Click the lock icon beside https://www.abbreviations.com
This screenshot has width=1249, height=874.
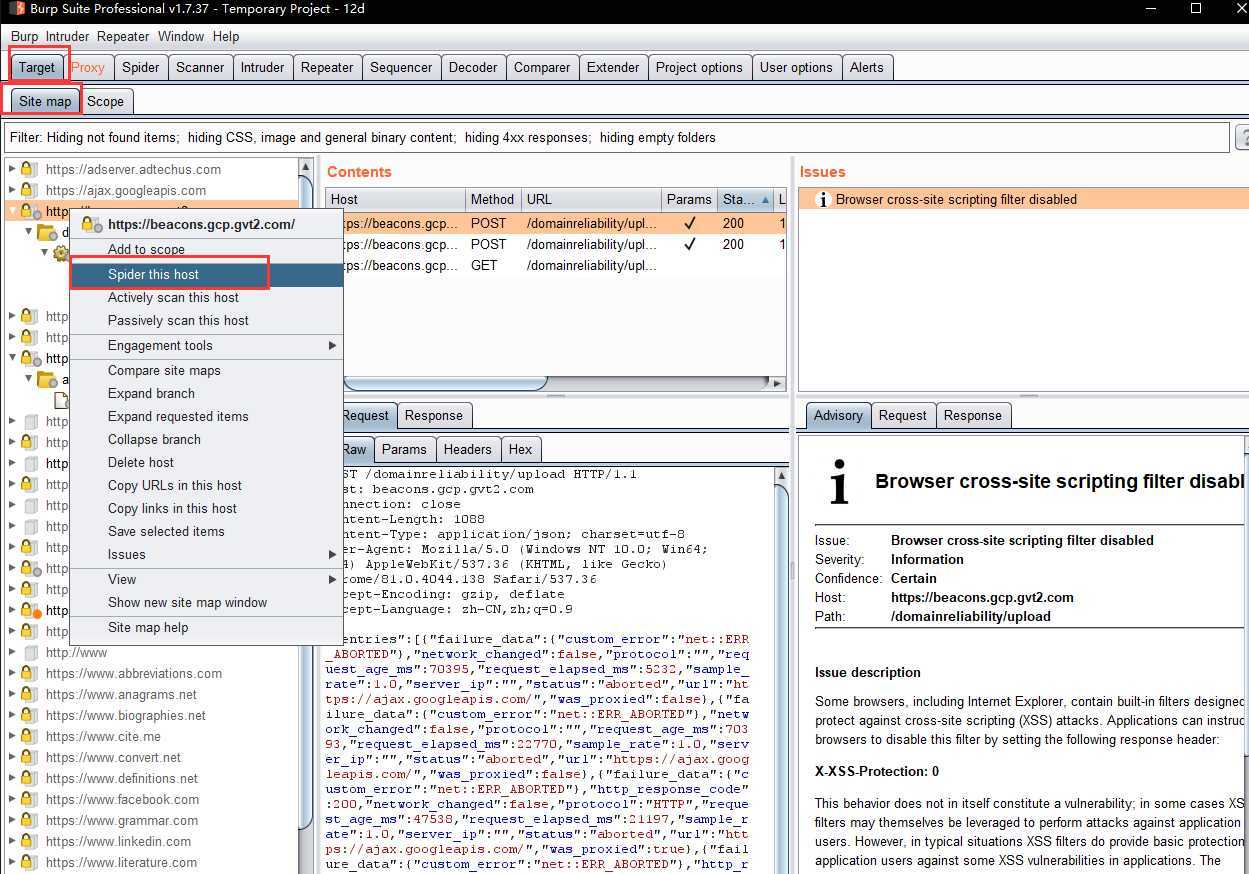coord(29,673)
